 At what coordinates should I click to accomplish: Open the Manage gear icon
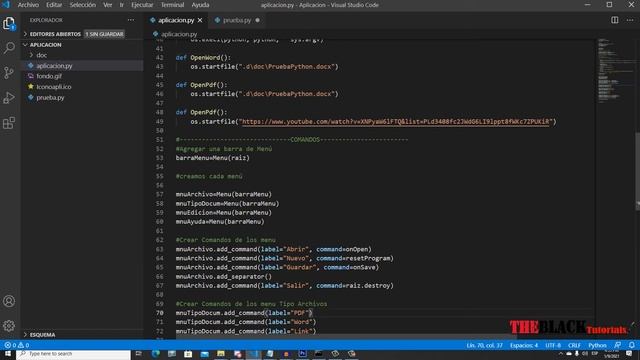9,326
